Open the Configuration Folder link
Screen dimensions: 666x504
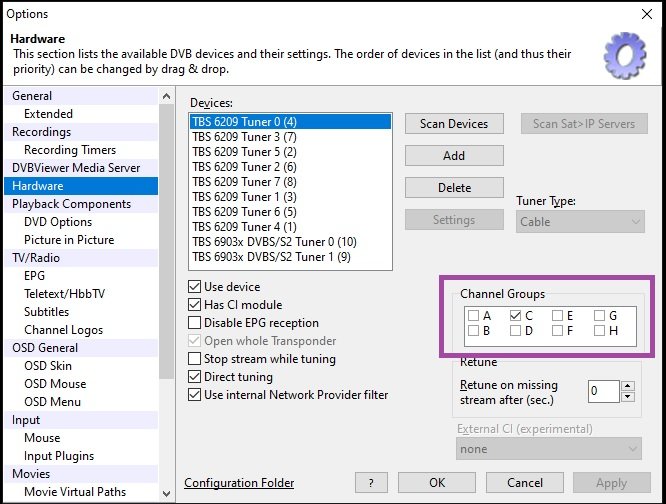(239, 483)
